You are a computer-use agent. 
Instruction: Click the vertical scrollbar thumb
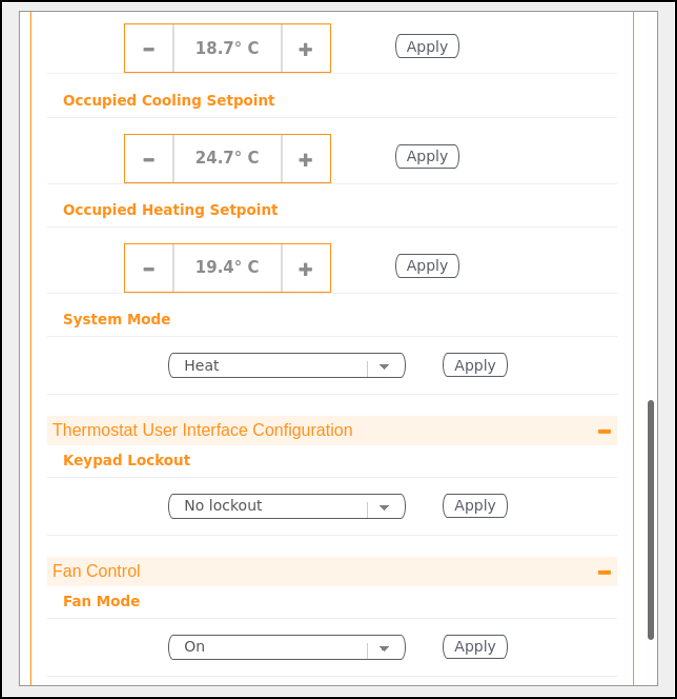click(651, 520)
